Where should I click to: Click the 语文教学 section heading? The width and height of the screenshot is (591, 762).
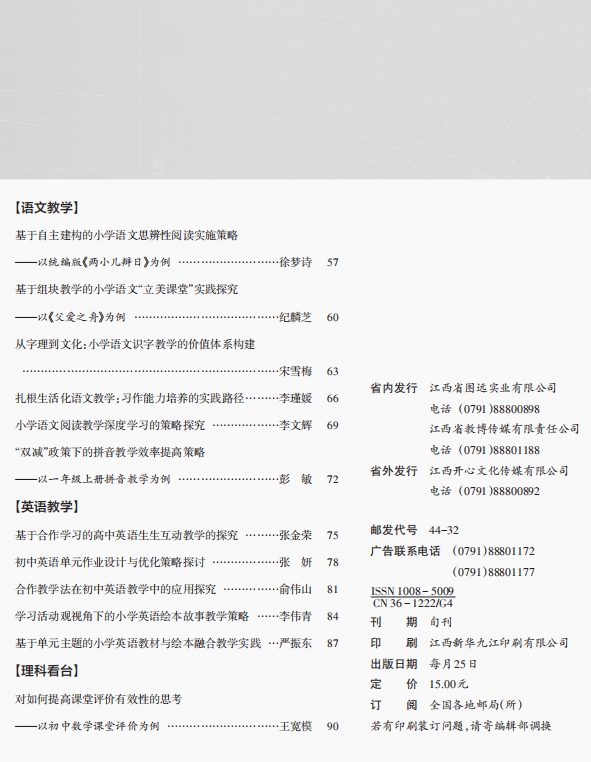(x=46, y=208)
